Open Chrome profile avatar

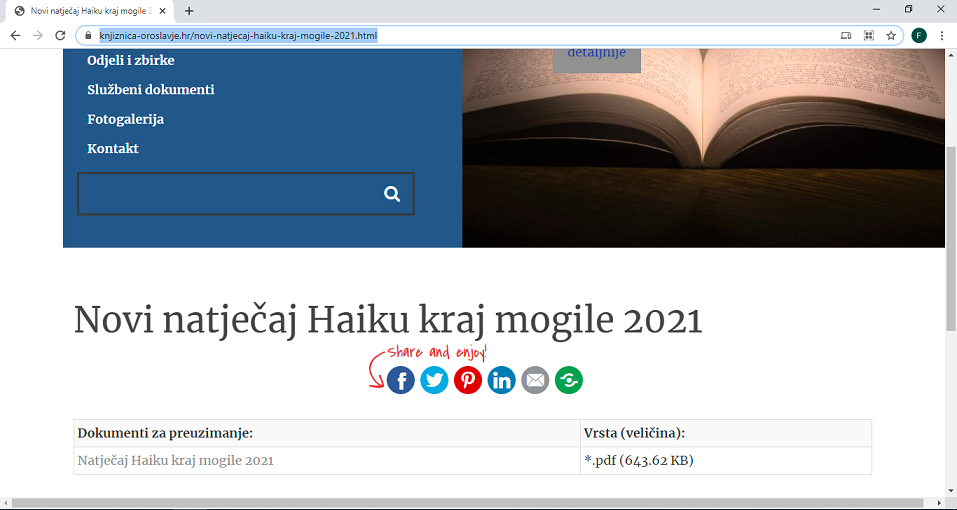point(919,35)
